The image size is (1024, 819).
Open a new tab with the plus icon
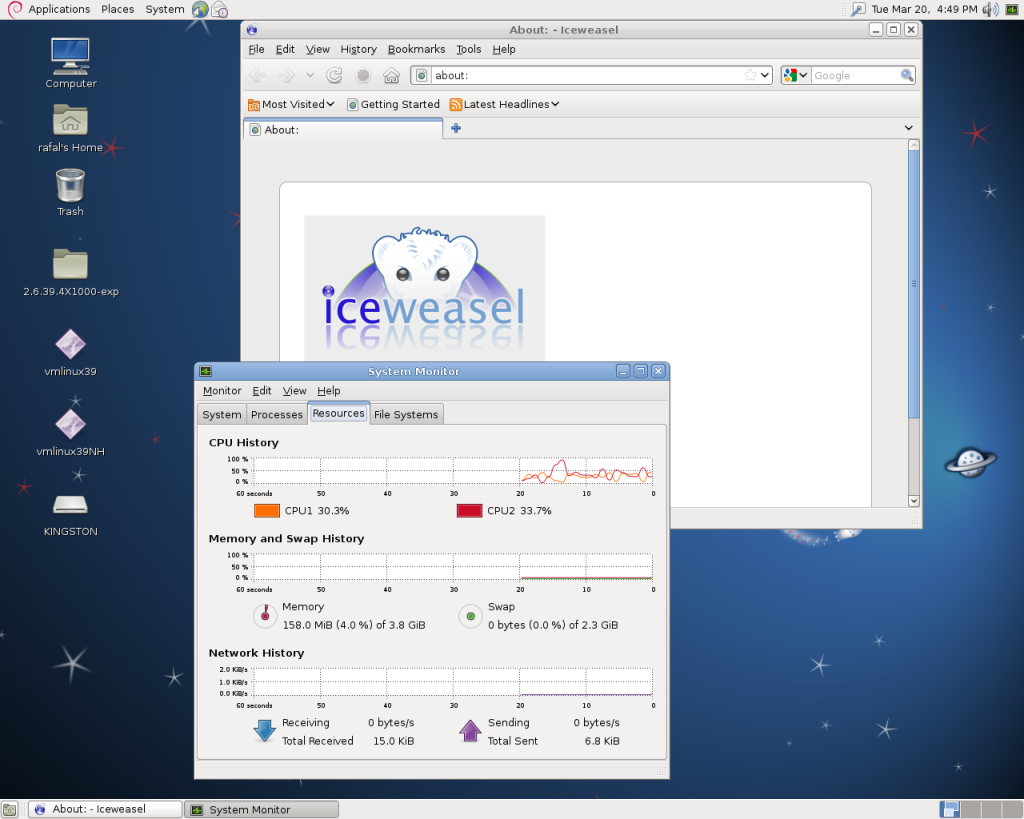click(456, 128)
